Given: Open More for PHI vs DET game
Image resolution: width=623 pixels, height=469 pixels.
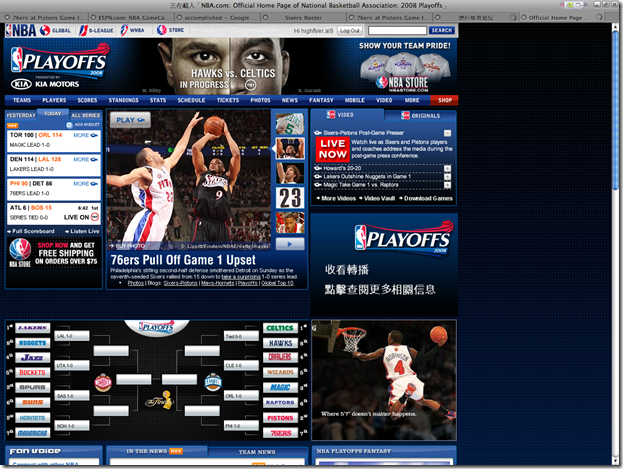Looking at the screenshot, I should [x=85, y=184].
